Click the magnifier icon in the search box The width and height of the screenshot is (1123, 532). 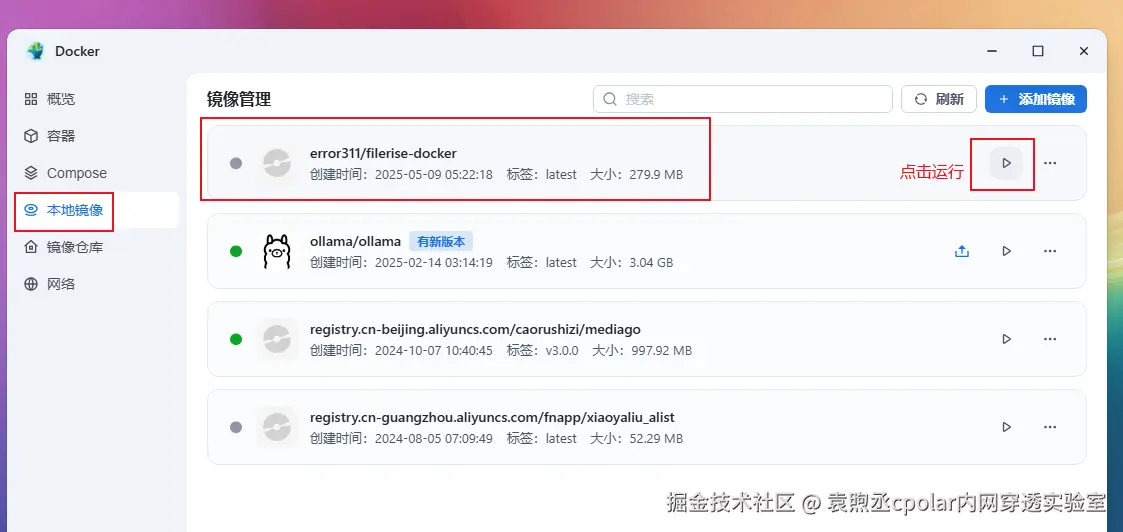pyautogui.click(x=610, y=99)
